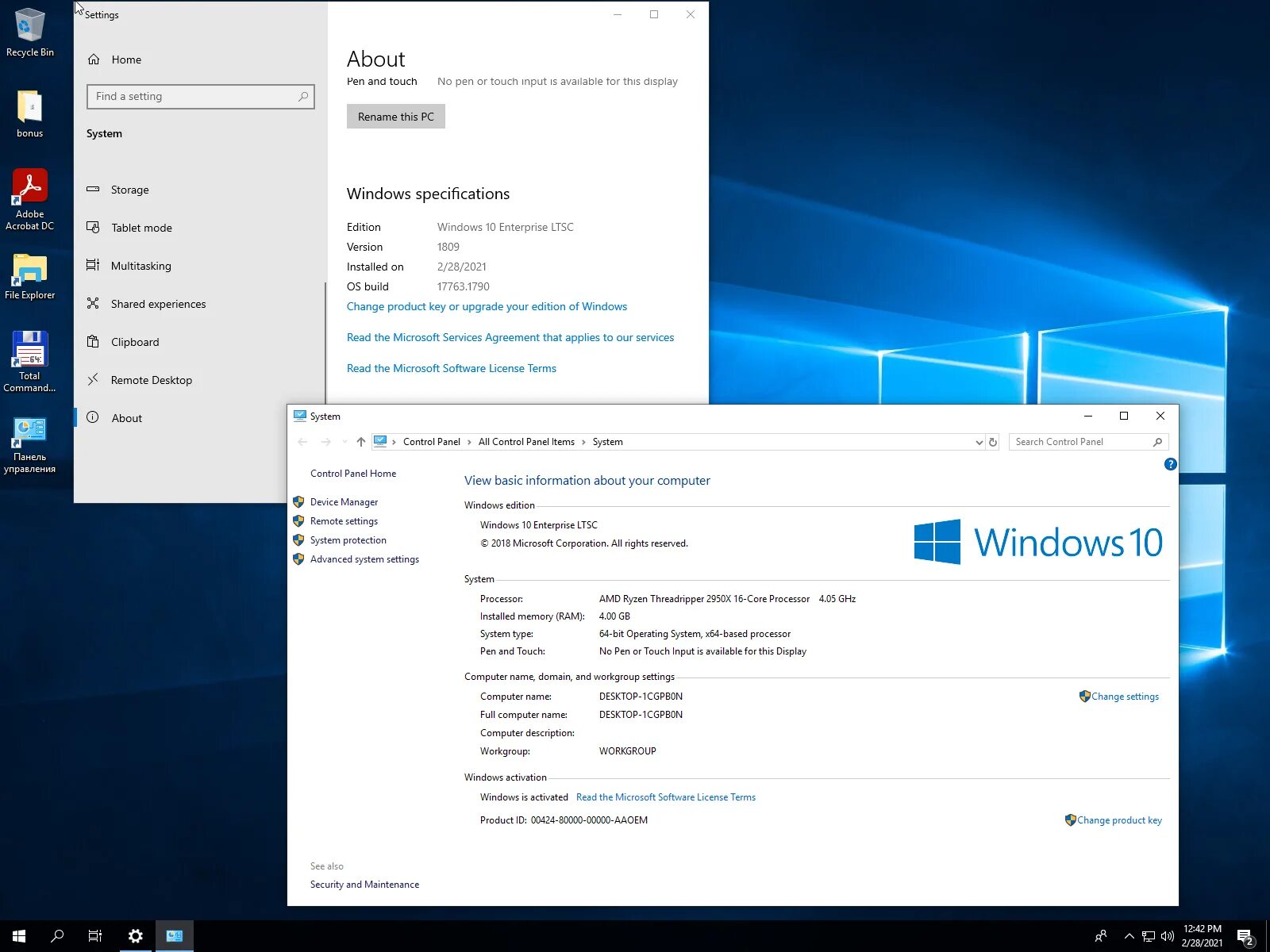Image resolution: width=1270 pixels, height=952 pixels.
Task: Open System protection link
Action: point(348,540)
